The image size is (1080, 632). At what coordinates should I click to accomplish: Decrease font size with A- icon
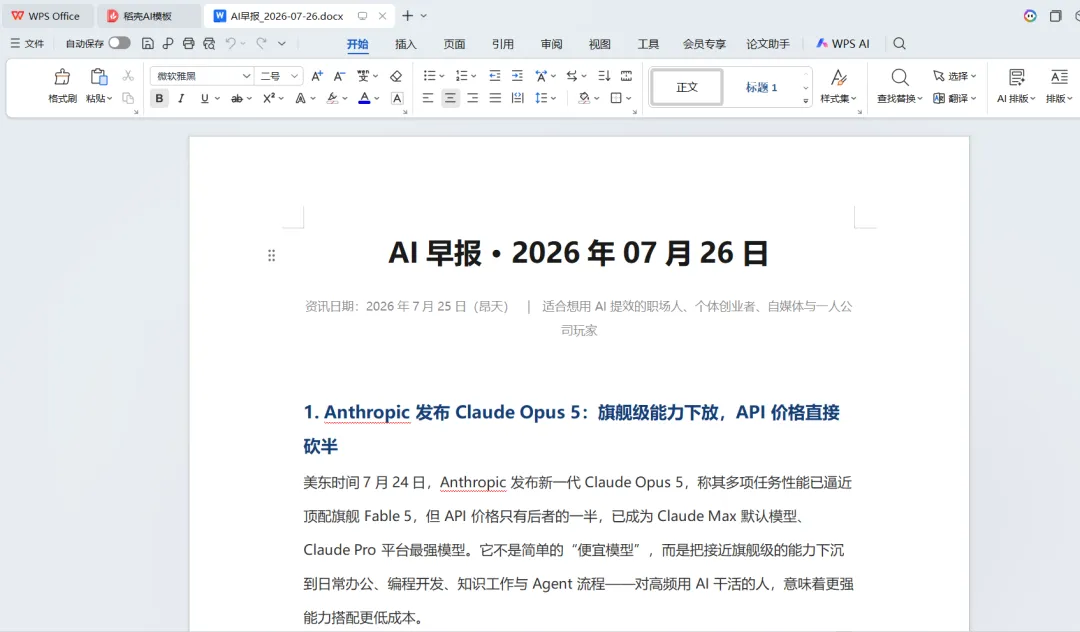click(x=339, y=76)
